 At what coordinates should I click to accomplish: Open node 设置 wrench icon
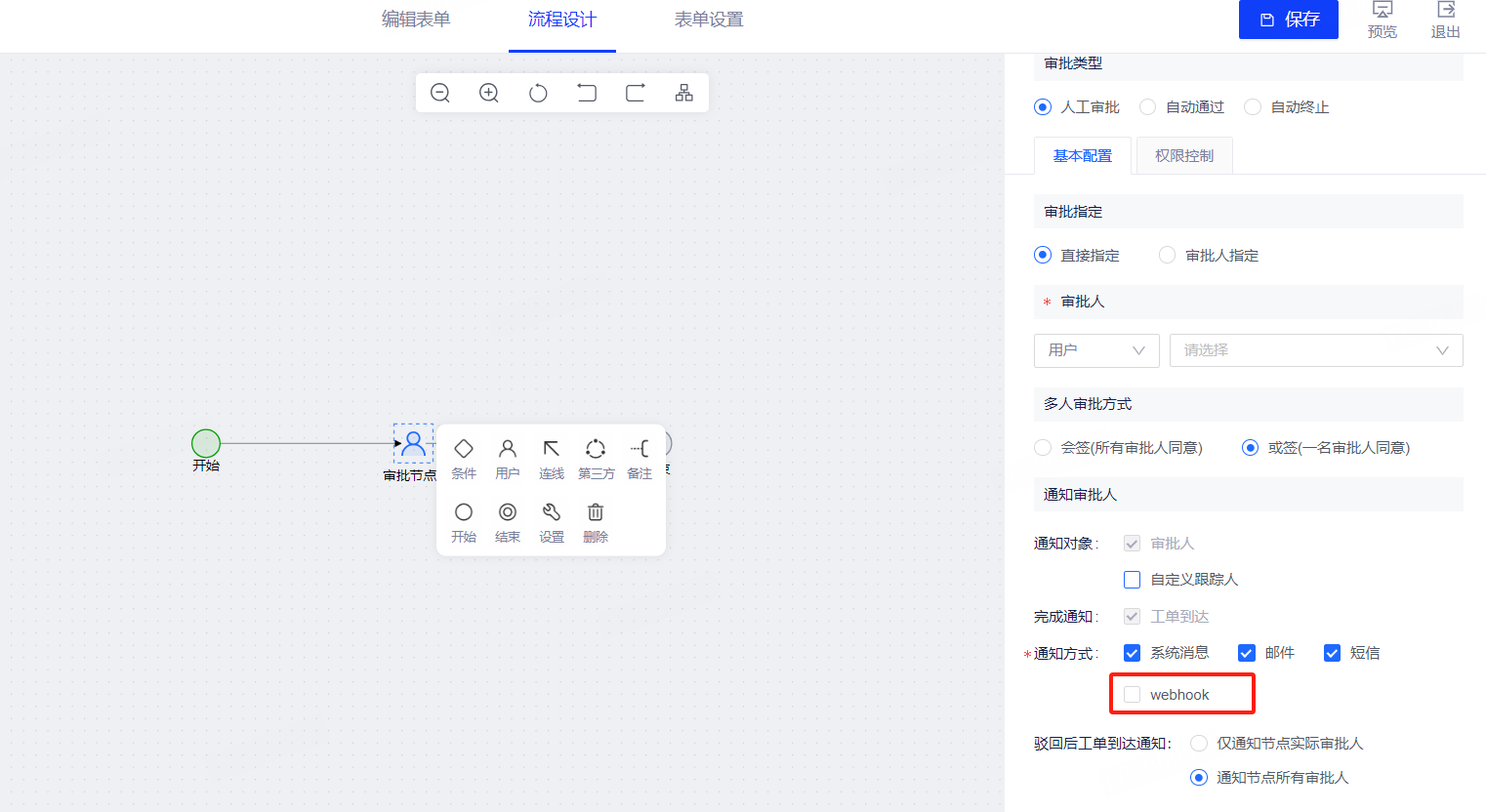tap(552, 521)
